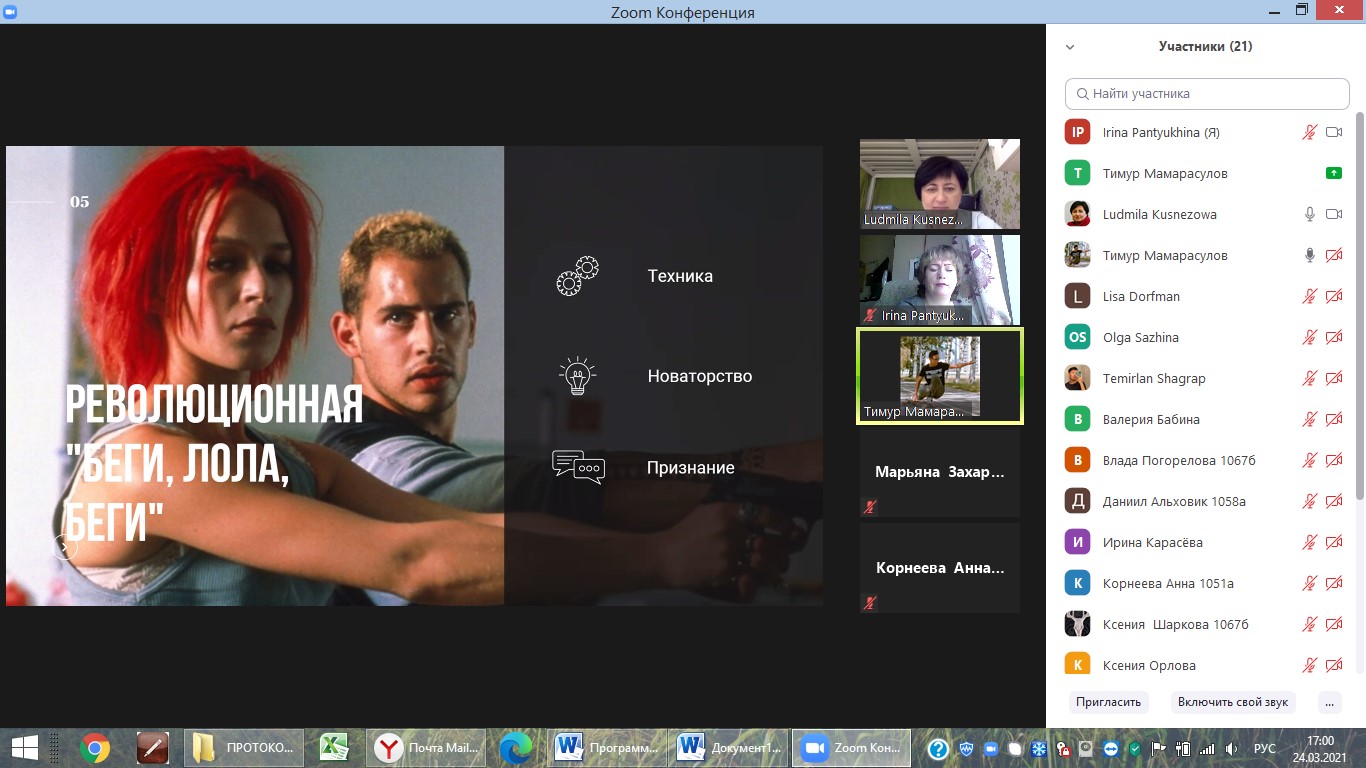
Task: Click muted mic indicator on Irina Pantyukhina's video tile
Action: point(870,315)
